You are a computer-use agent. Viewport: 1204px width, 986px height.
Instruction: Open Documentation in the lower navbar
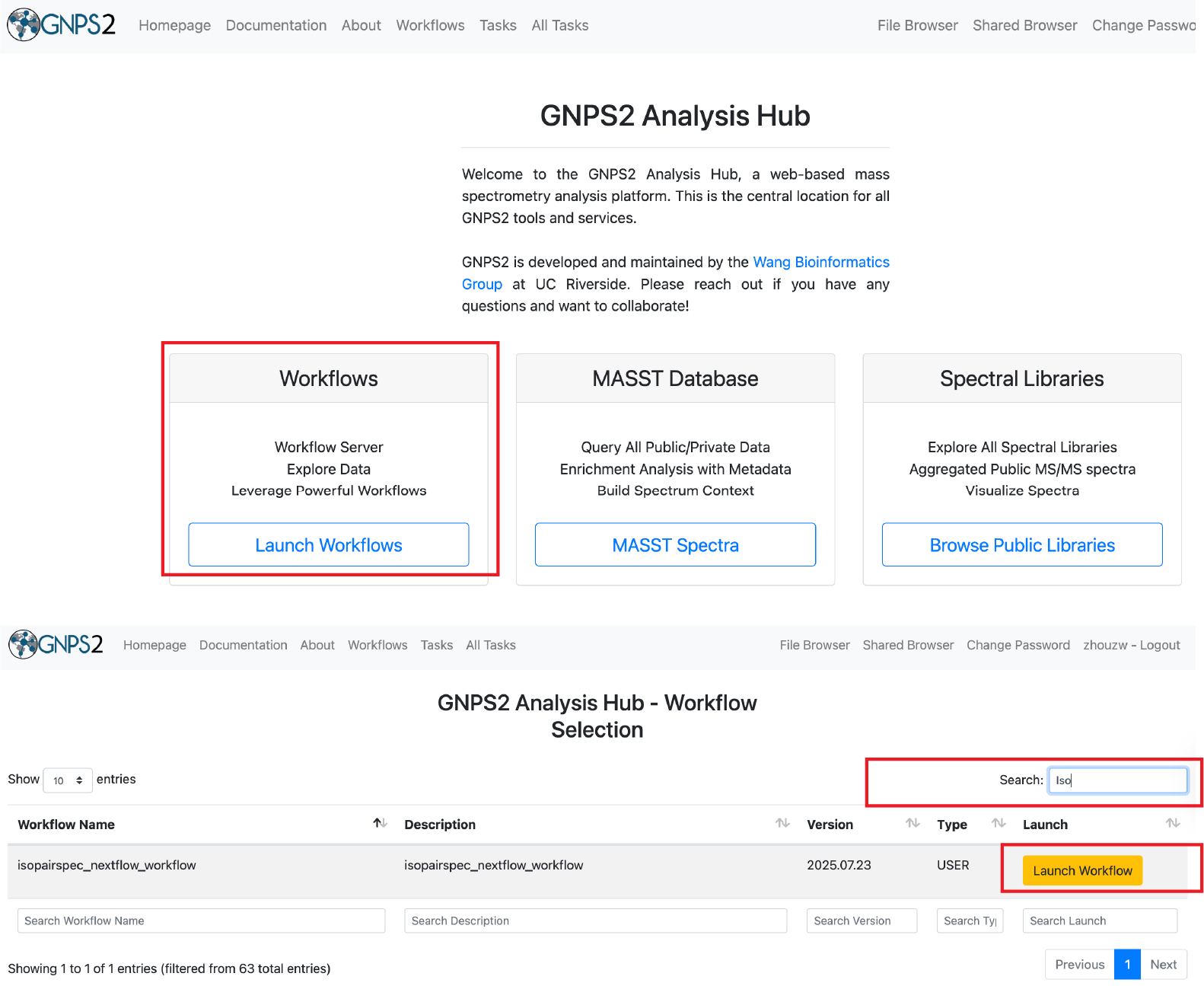coord(243,645)
